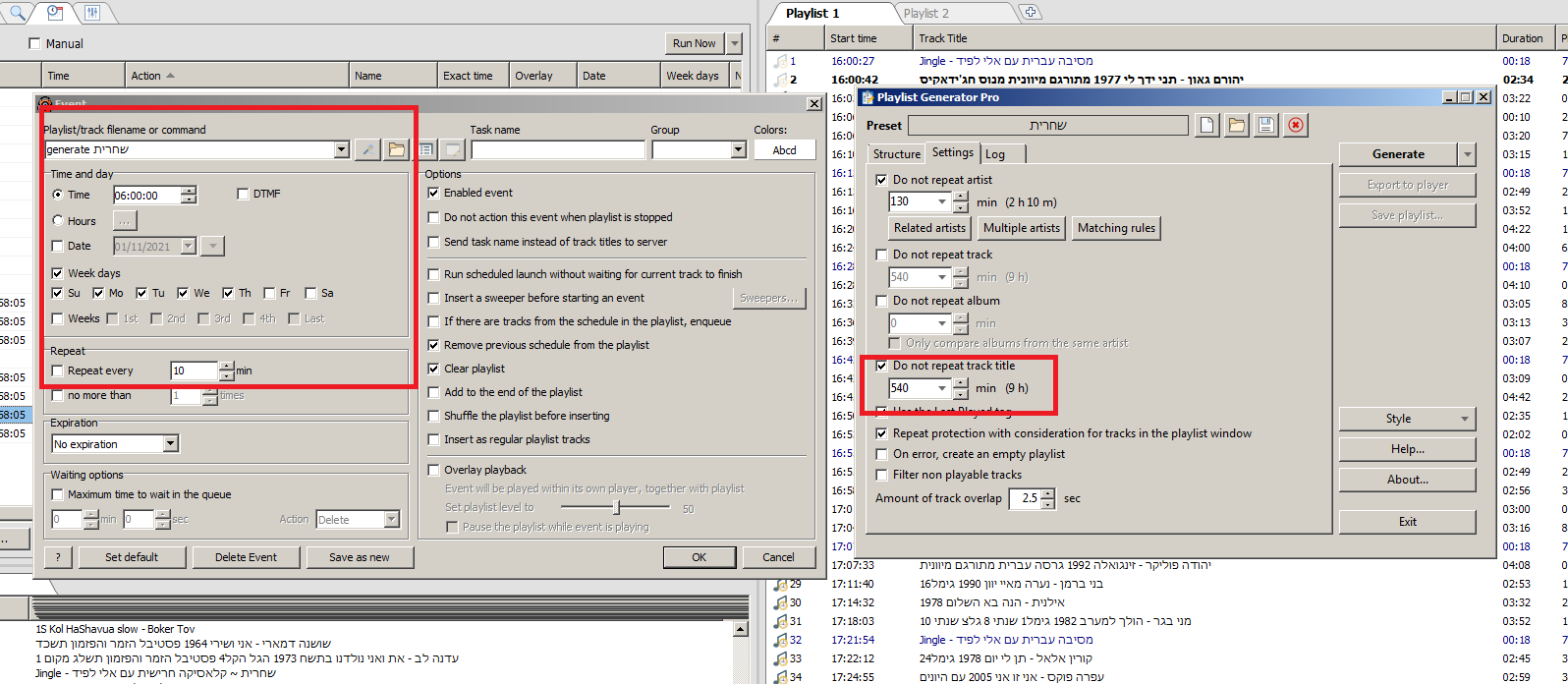The image size is (1568, 684).
Task: Click the Set playlist level slider
Action: tap(616, 507)
